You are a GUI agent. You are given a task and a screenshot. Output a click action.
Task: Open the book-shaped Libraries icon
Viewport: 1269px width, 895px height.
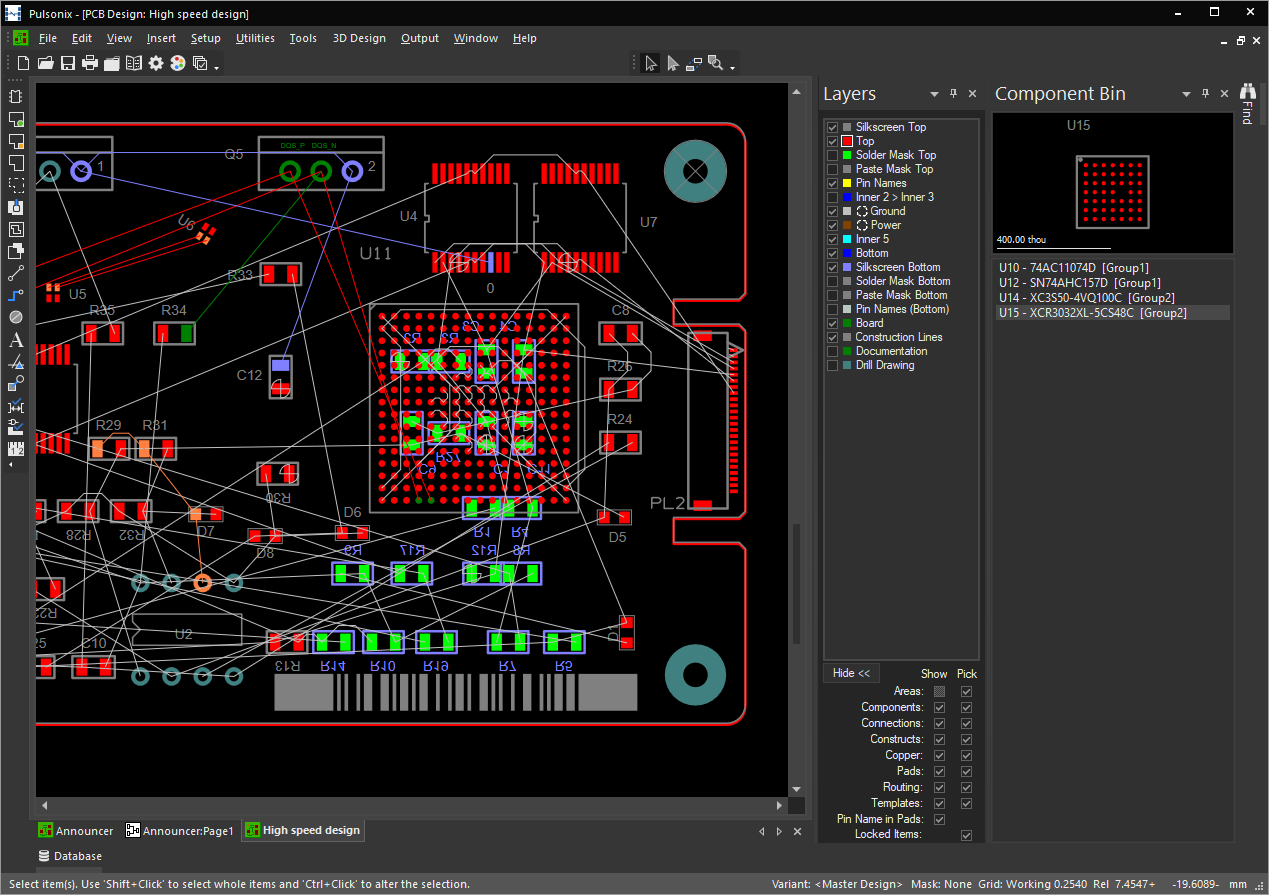[x=134, y=63]
